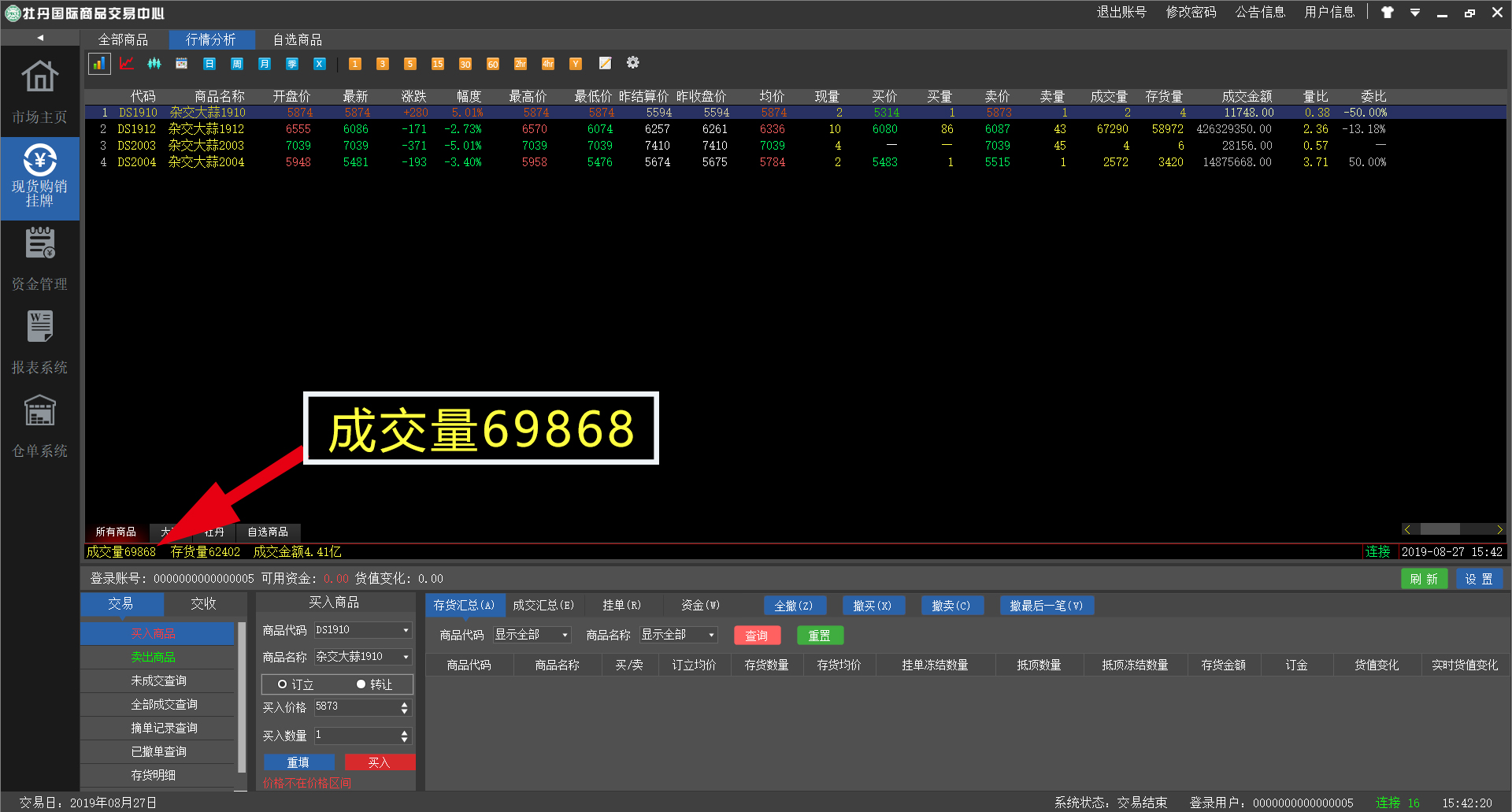Switch to 全部商品 tab
The width and height of the screenshot is (1512, 812).
tap(123, 39)
